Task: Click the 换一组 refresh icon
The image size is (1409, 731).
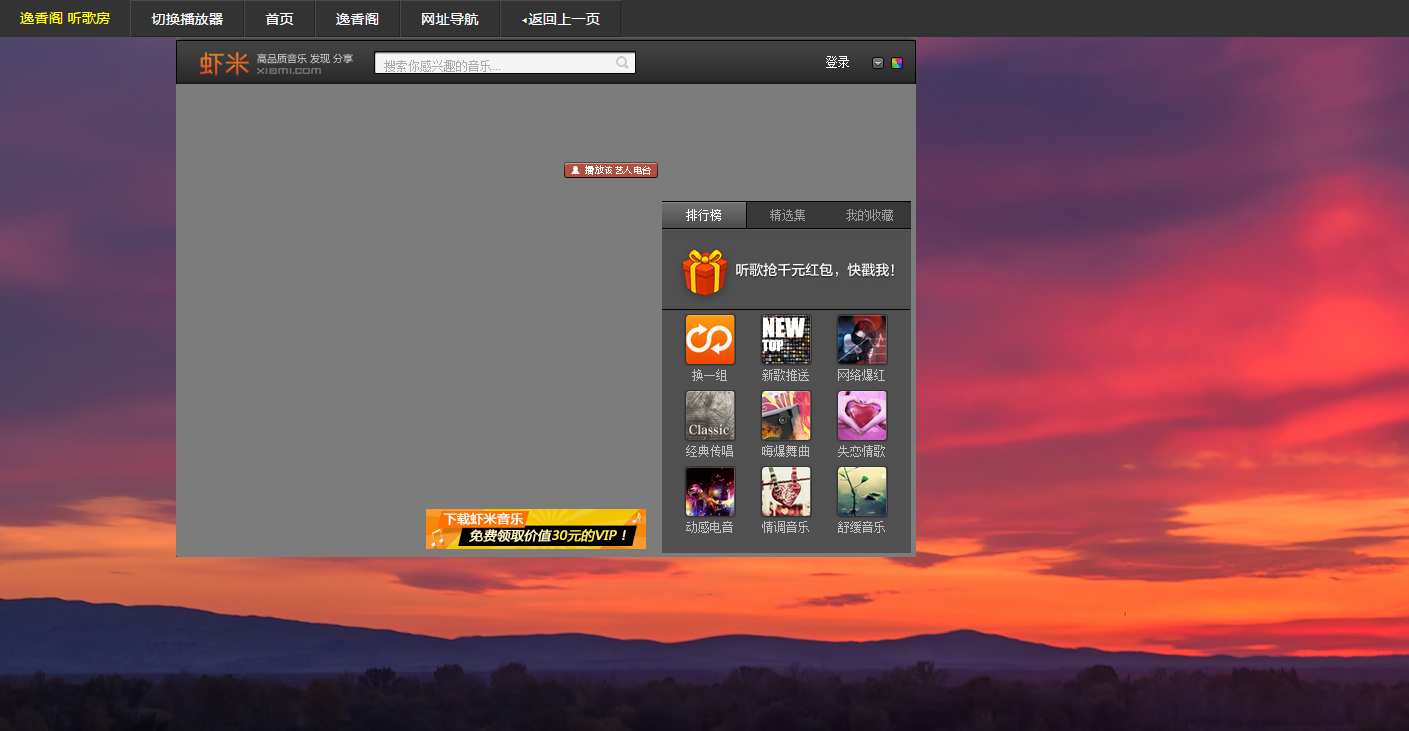Action: pyautogui.click(x=709, y=340)
